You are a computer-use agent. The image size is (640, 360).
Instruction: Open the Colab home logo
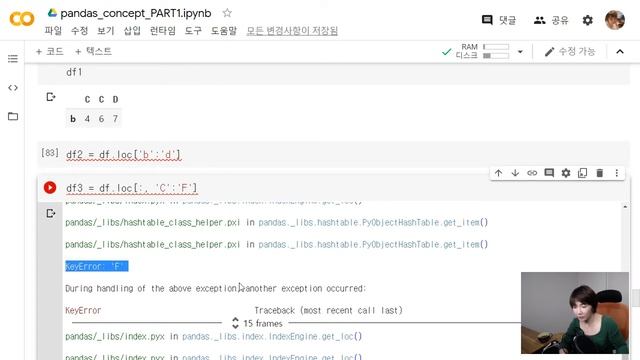pyautogui.click(x=22, y=19)
